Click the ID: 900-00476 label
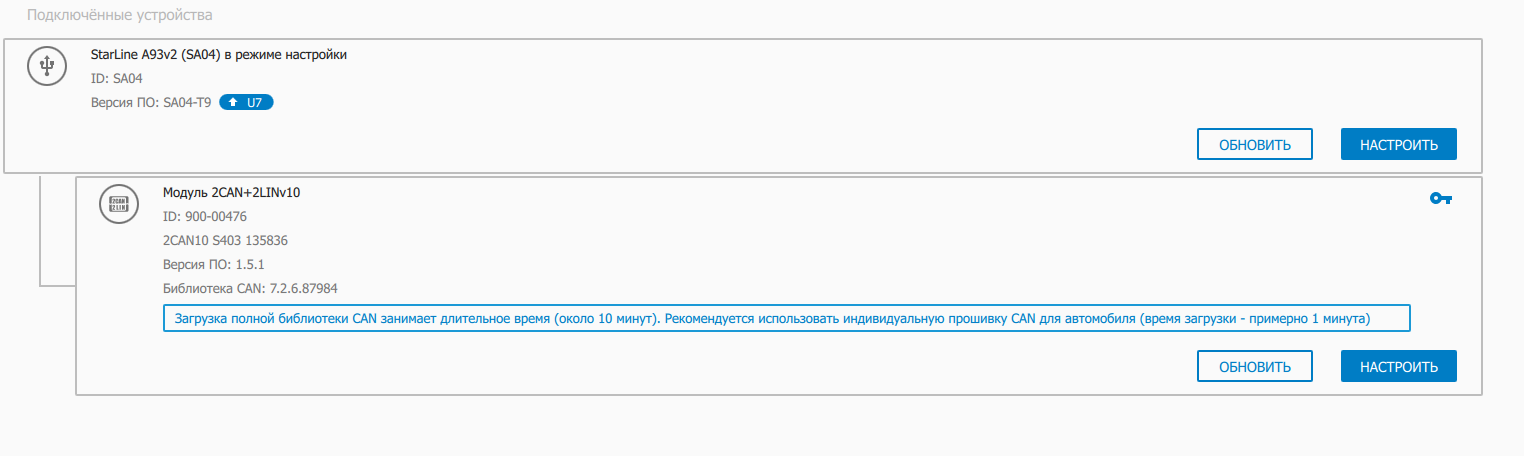 coord(205,217)
